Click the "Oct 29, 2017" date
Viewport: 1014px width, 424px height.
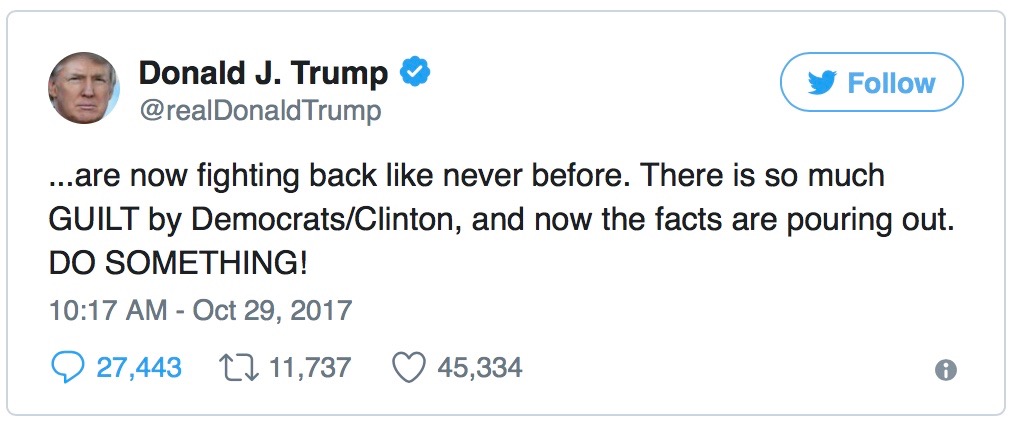(273, 309)
